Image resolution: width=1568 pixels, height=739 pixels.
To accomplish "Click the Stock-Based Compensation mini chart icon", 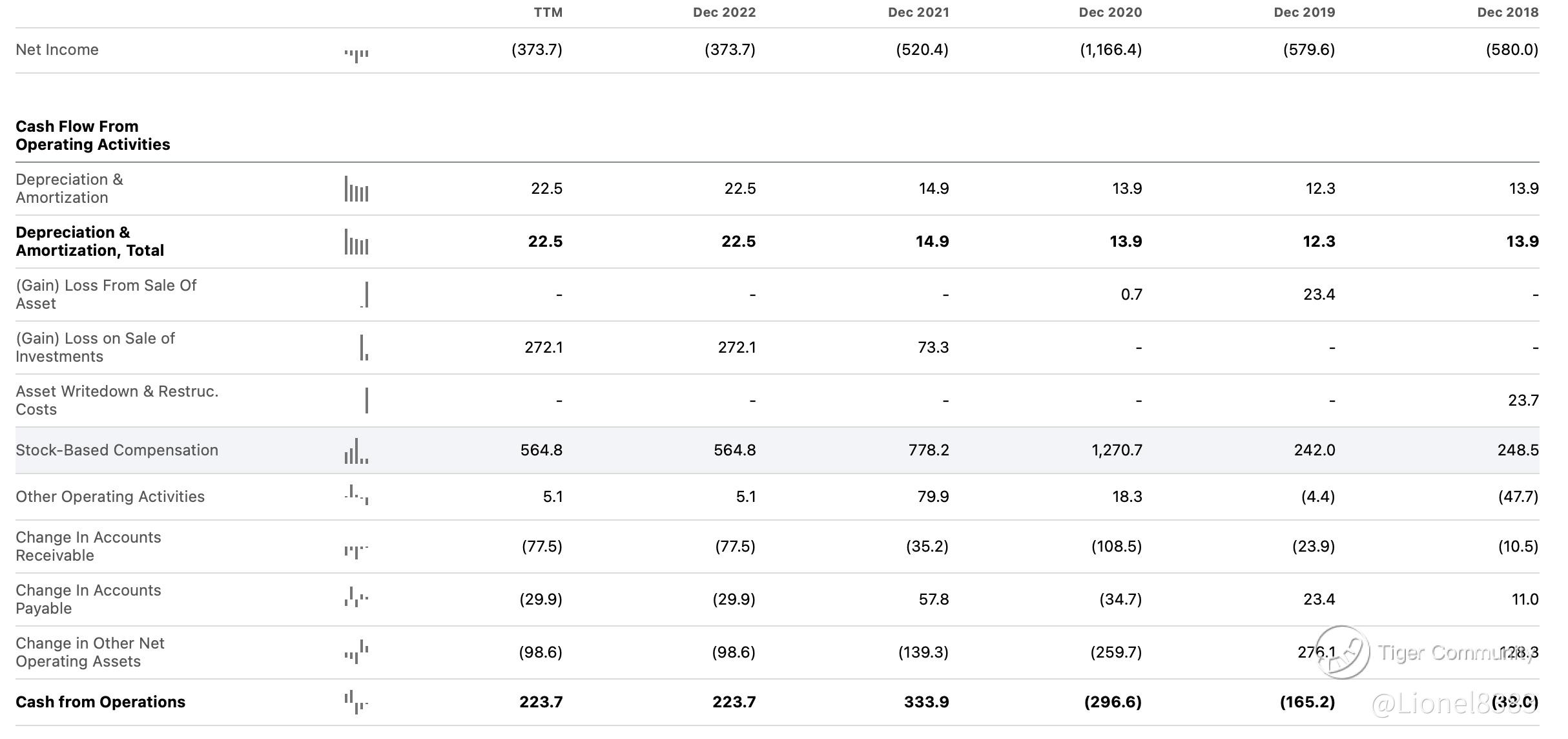I will click(356, 451).
